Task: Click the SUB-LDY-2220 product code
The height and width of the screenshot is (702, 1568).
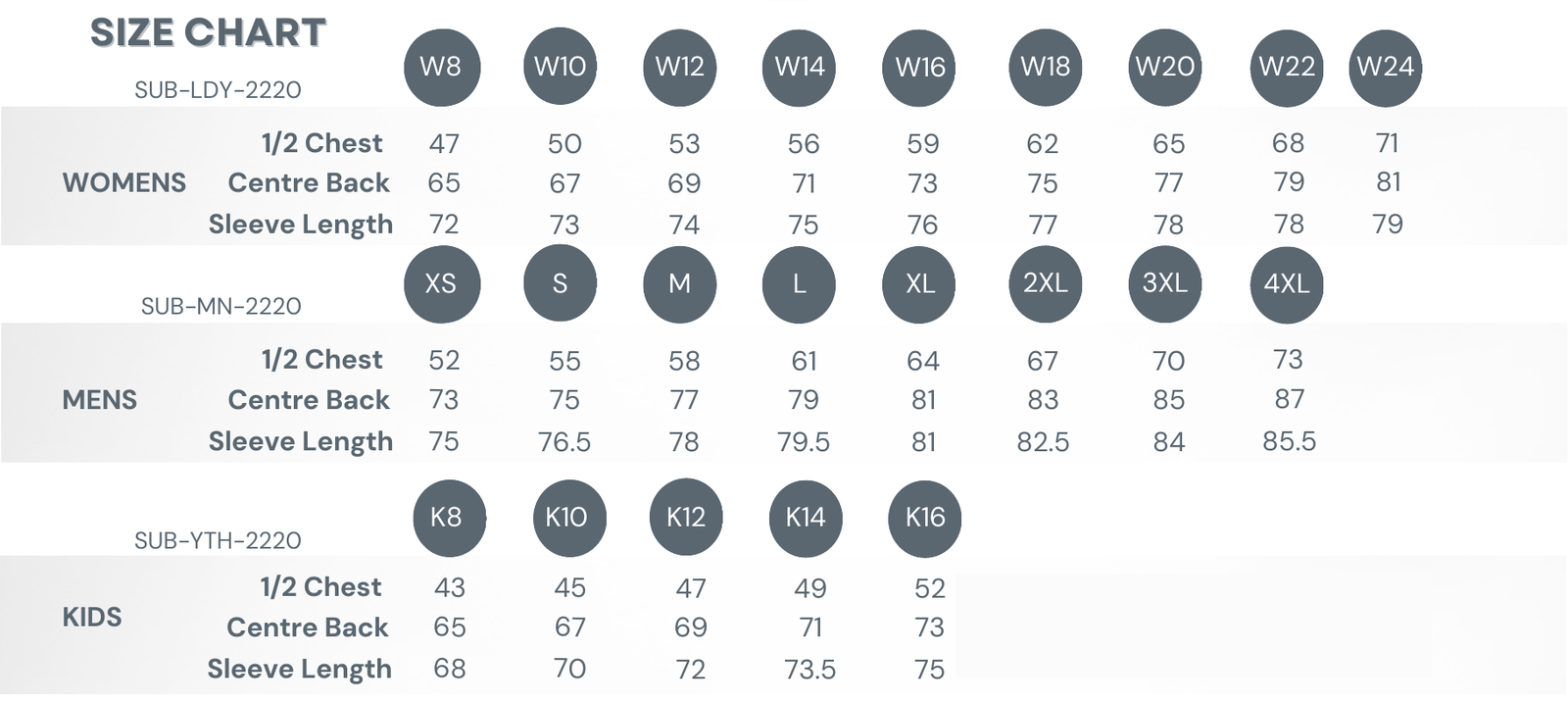Action: click(218, 90)
